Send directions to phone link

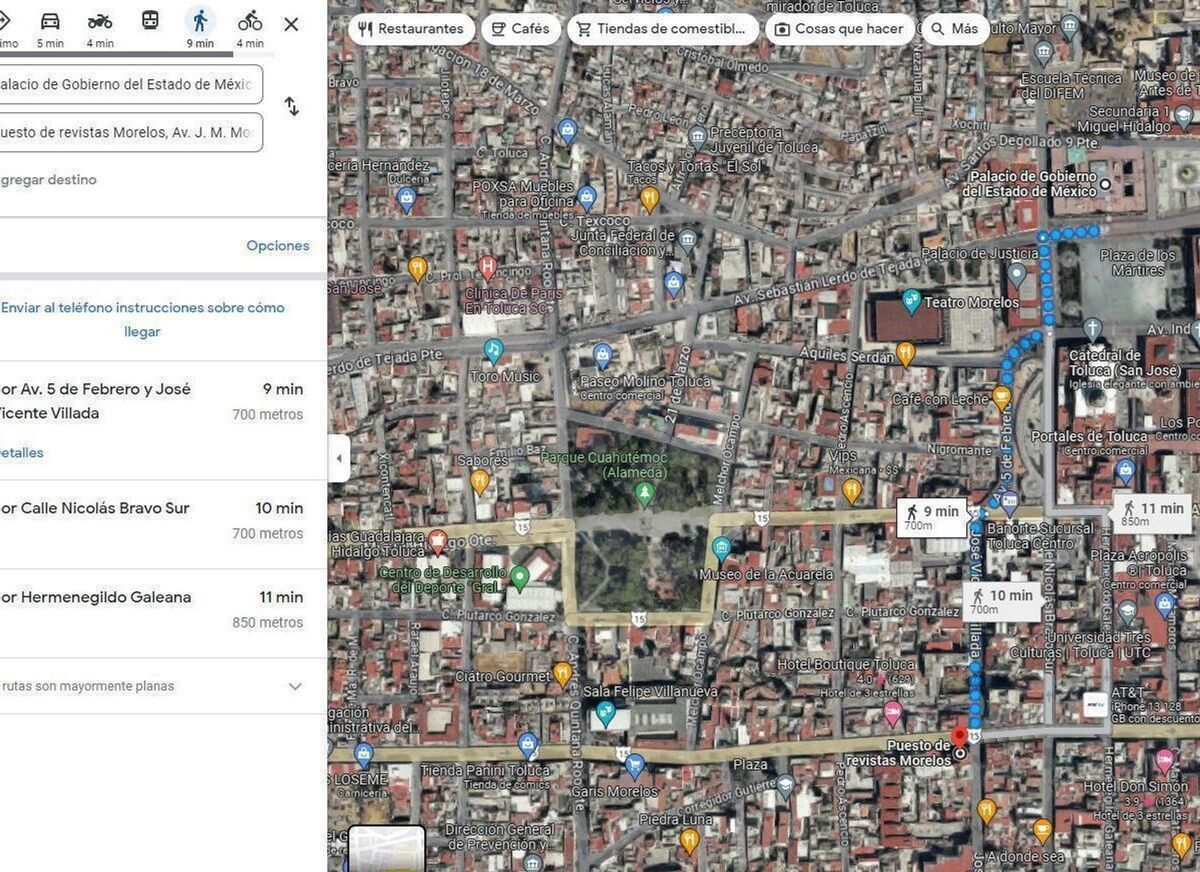142,319
